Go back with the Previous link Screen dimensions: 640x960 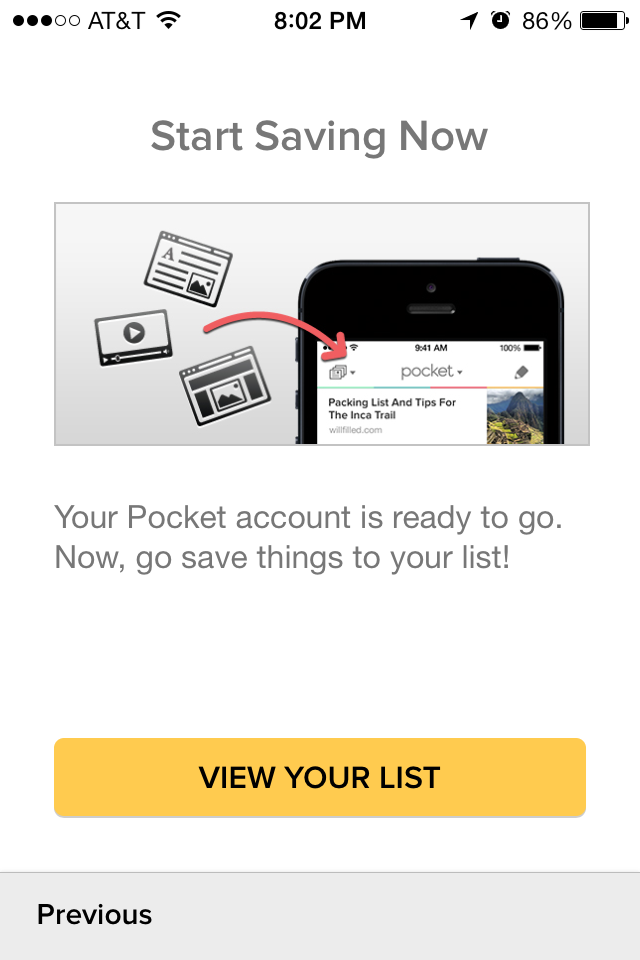pos(94,915)
